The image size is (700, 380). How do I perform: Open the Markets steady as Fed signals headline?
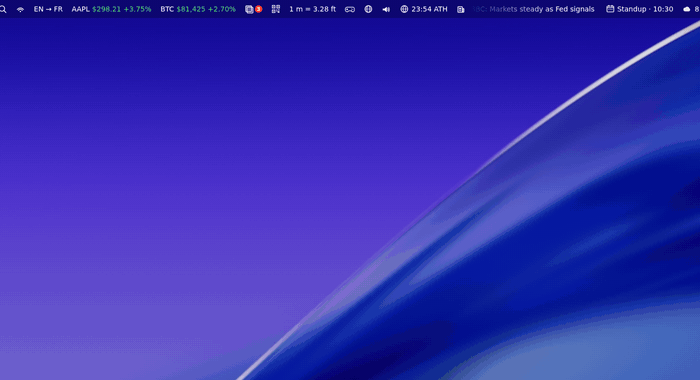(x=534, y=9)
